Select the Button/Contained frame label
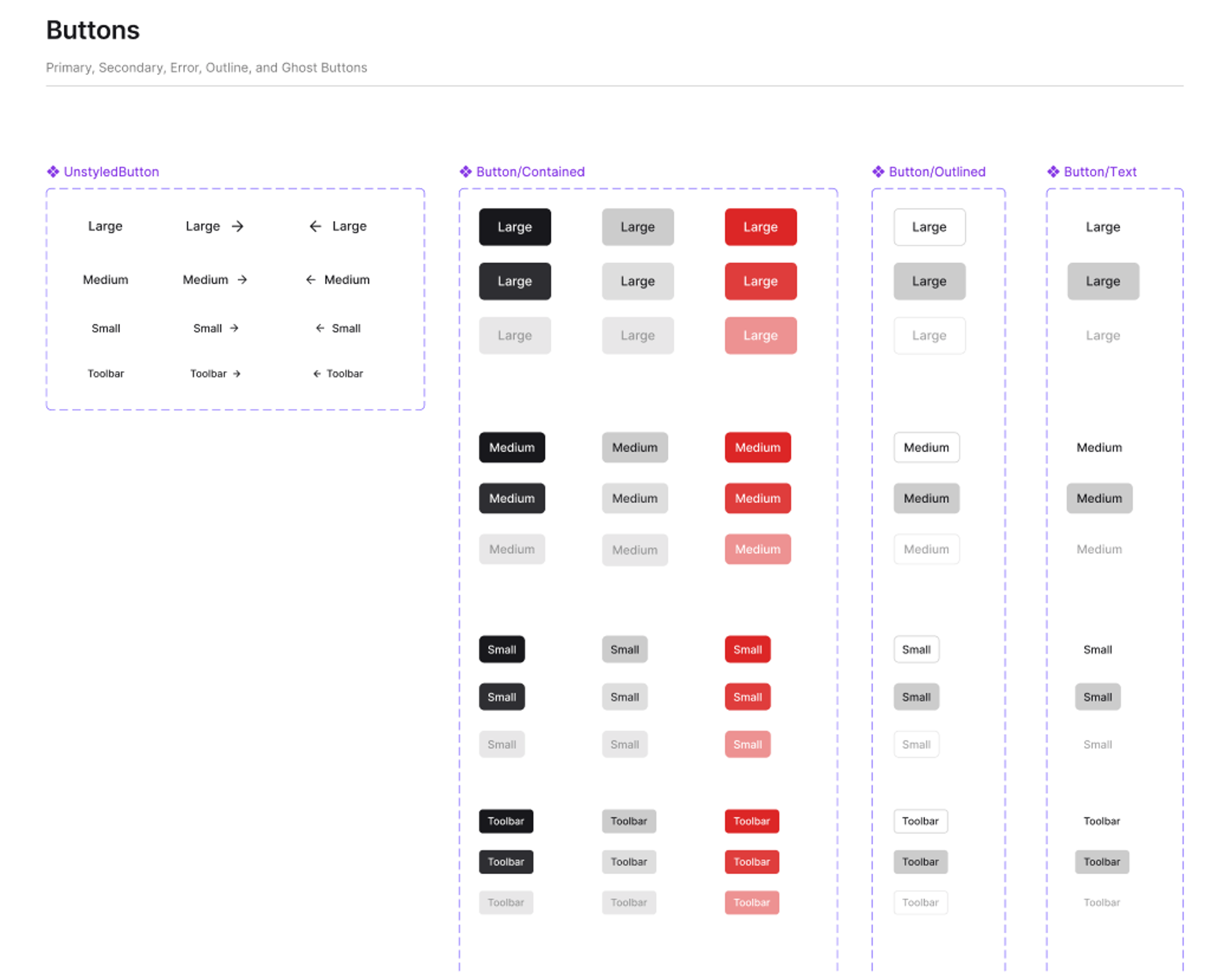This screenshot has width=1232, height=974. [x=530, y=172]
